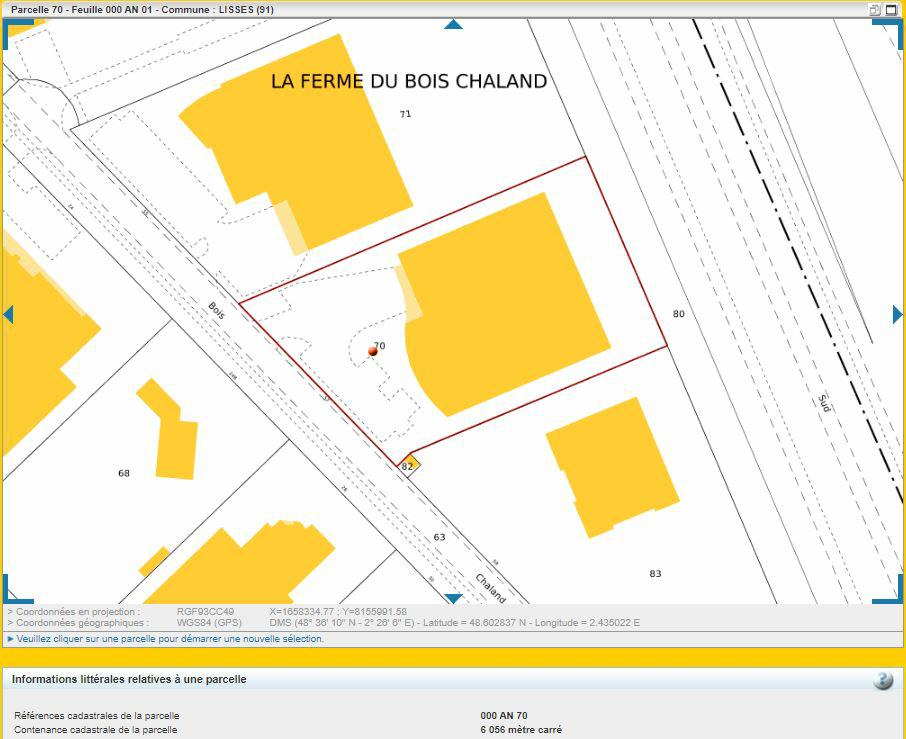Viewport: 906px width, 739px height.
Task: Select parcel 83 at the bottom
Action: click(x=656, y=573)
